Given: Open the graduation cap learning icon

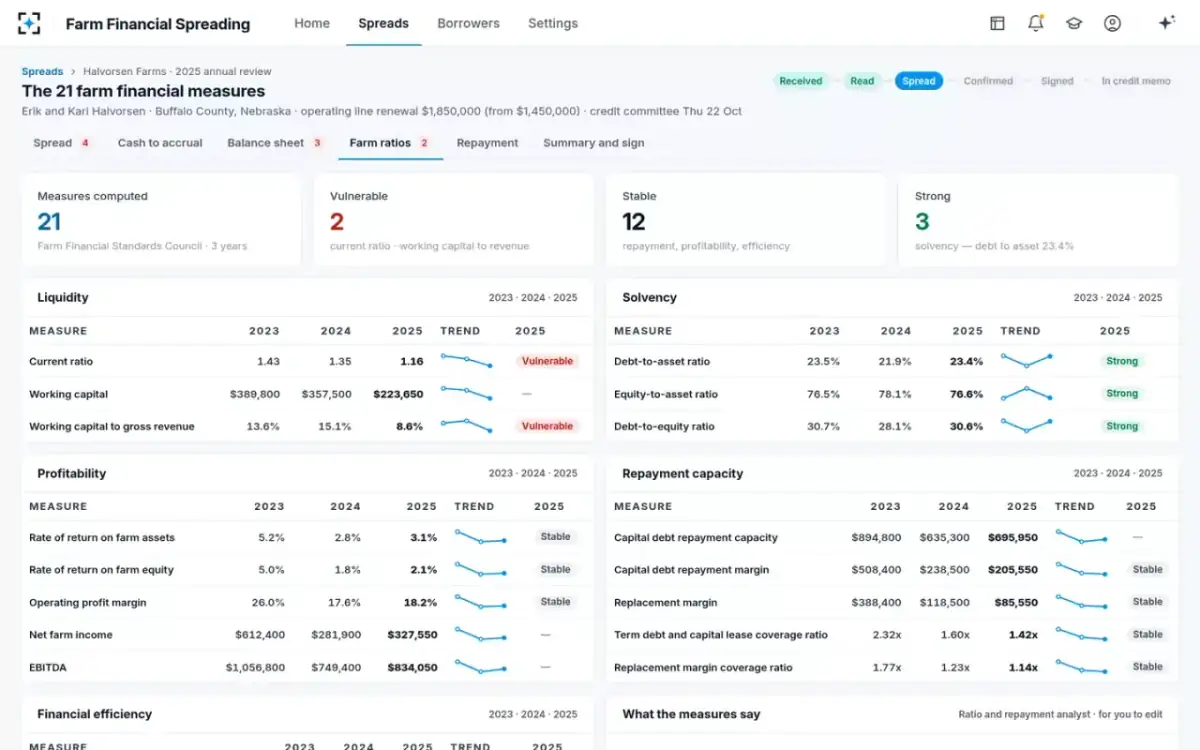Looking at the screenshot, I should (1074, 23).
